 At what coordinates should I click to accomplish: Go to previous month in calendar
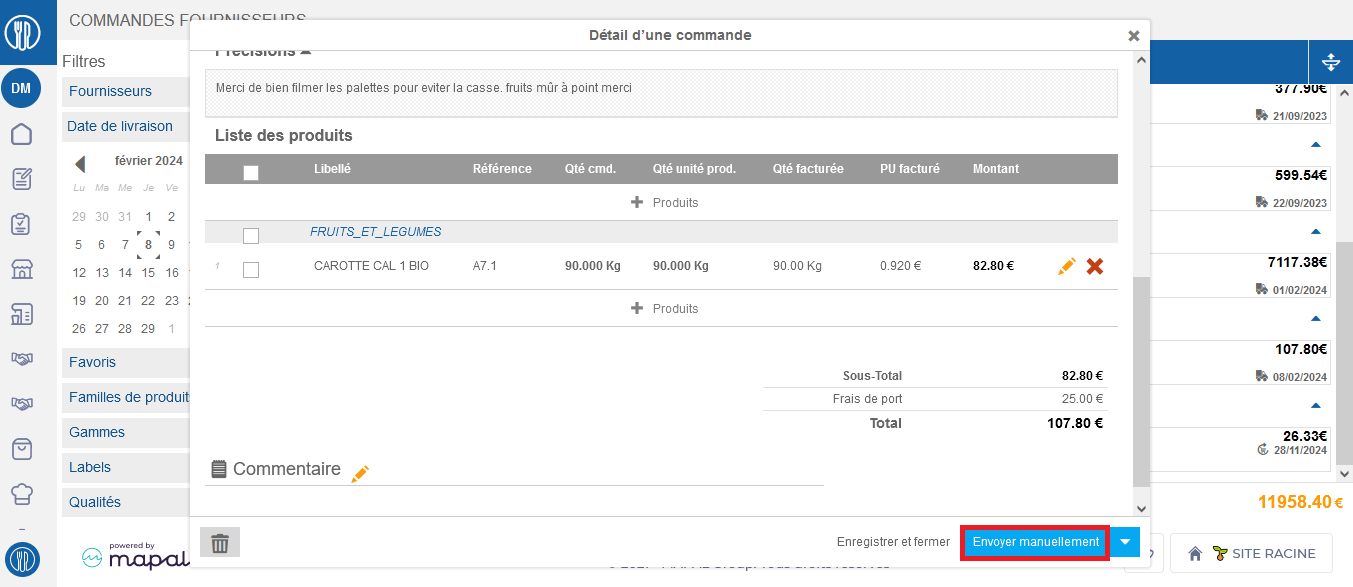click(x=80, y=163)
